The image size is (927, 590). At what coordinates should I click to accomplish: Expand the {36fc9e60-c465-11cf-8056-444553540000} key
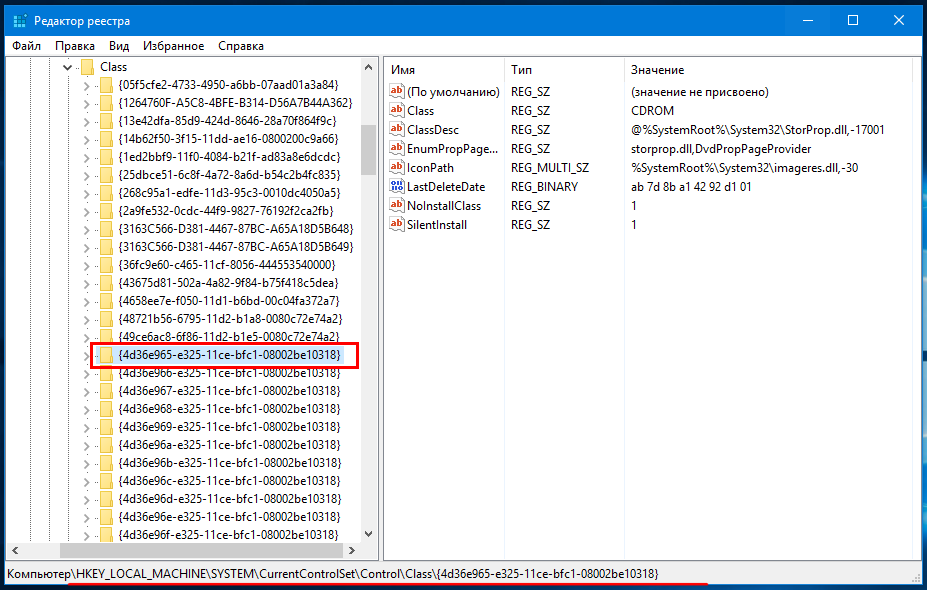coord(86,265)
